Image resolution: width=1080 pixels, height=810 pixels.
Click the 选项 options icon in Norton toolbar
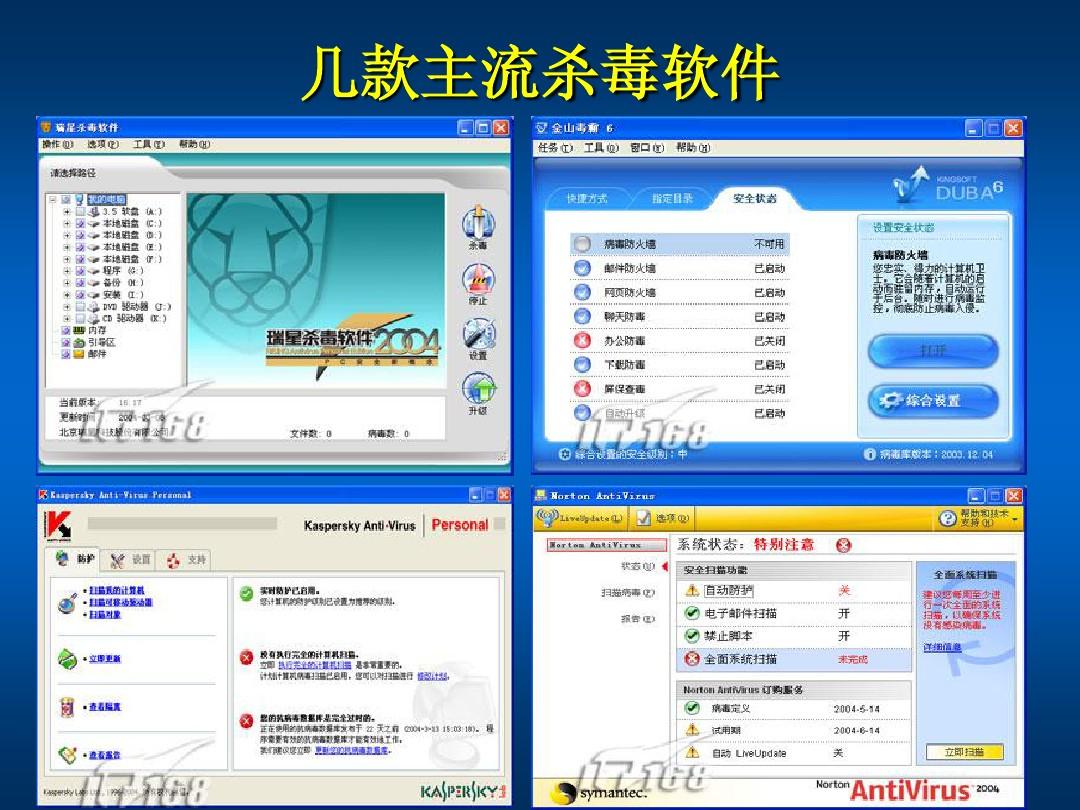643,518
